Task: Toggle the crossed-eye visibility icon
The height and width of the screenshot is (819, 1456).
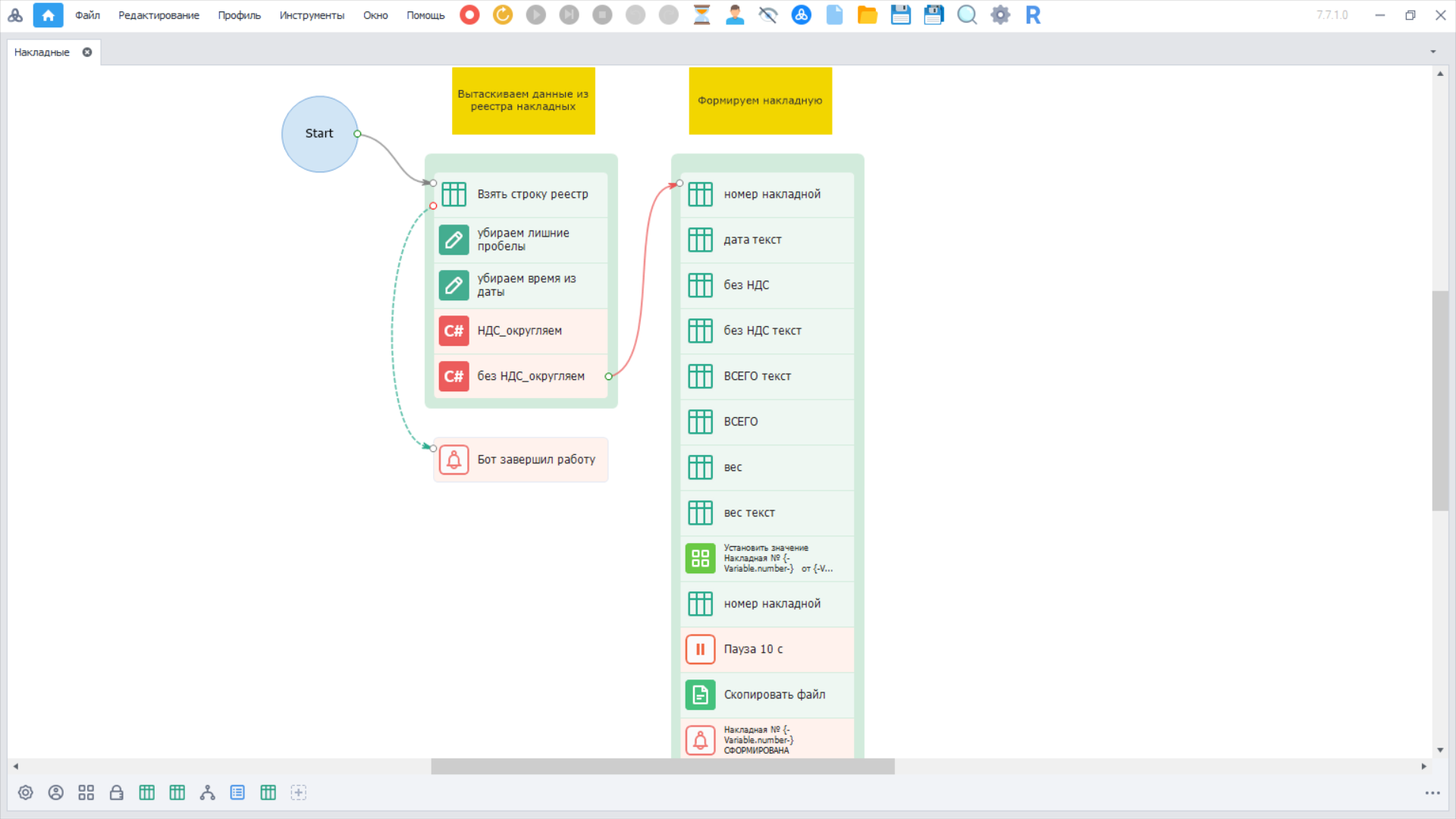Action: coord(767,14)
